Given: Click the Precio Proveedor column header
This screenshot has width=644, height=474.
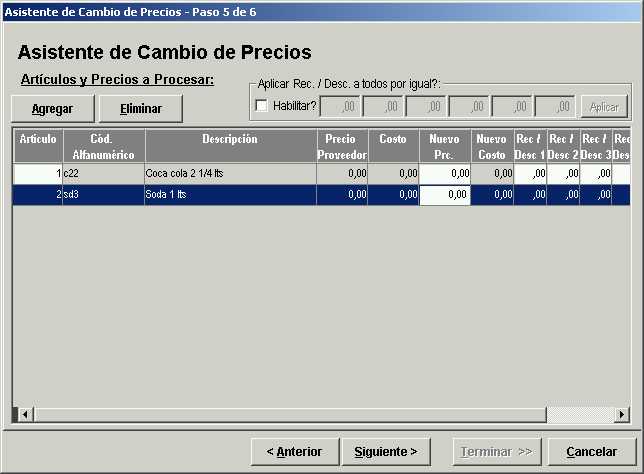Looking at the screenshot, I should (342, 146).
